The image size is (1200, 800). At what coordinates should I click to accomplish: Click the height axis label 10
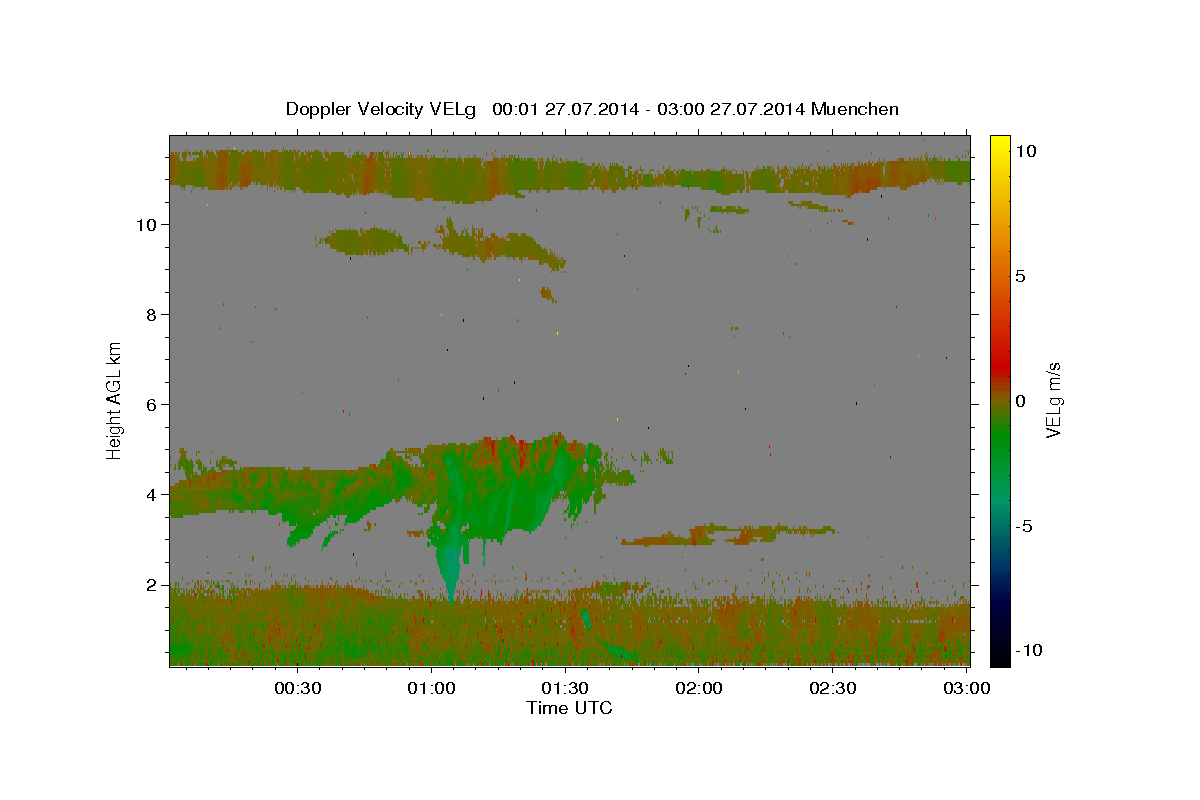(147, 225)
